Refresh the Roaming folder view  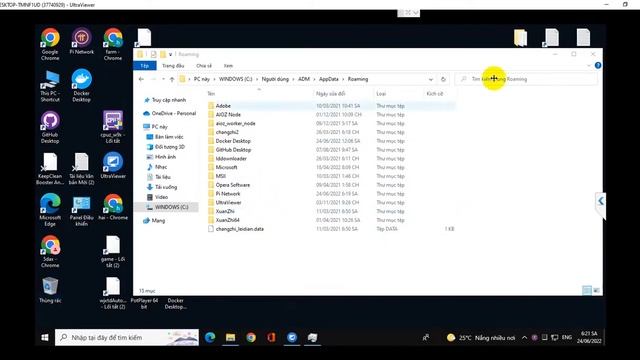point(443,79)
